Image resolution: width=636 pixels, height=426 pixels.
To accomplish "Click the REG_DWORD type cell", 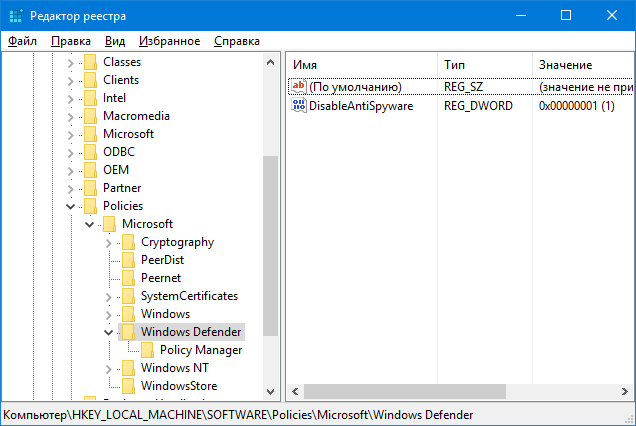I will click(x=478, y=106).
